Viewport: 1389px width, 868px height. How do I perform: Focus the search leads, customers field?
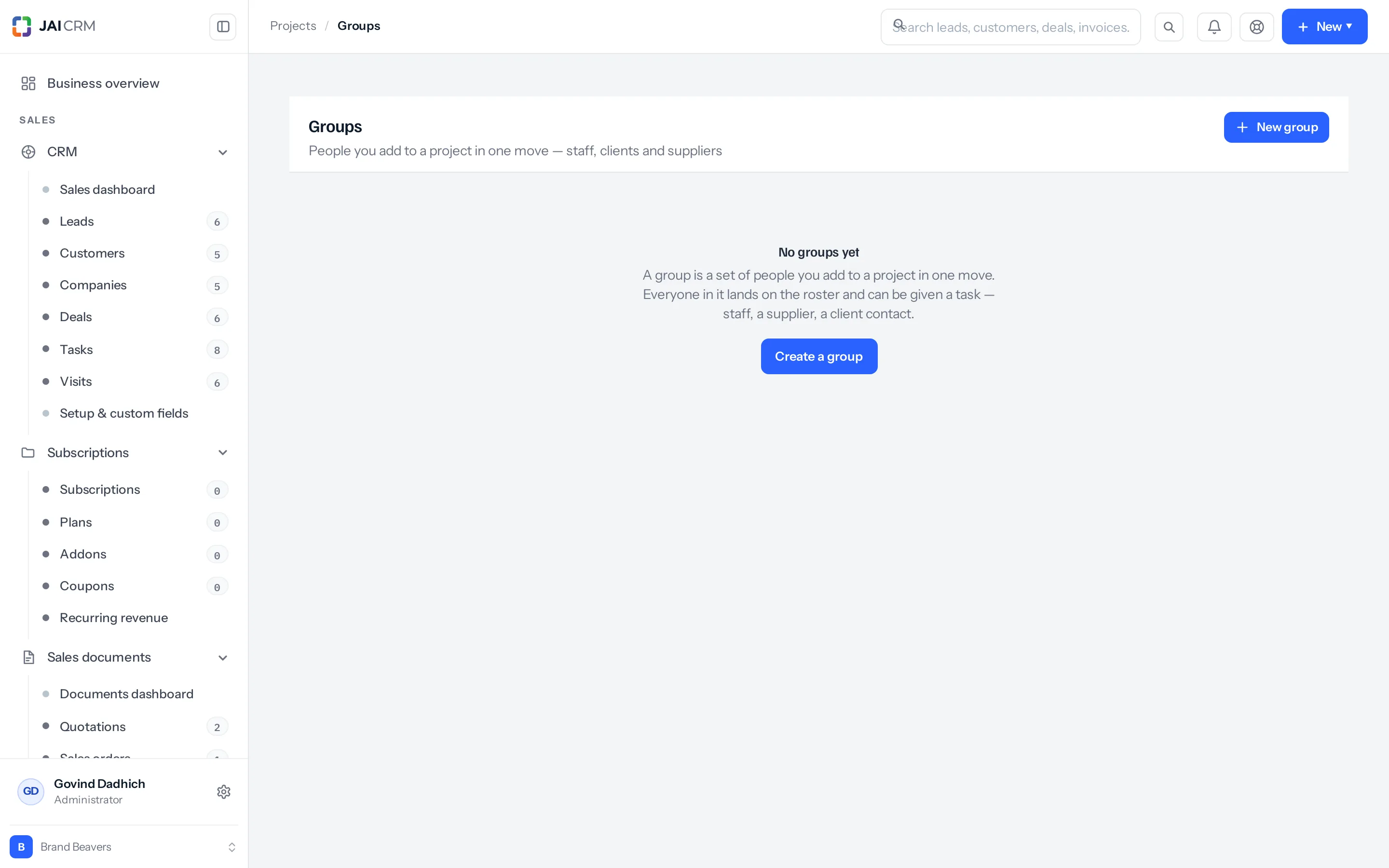[x=1010, y=27]
